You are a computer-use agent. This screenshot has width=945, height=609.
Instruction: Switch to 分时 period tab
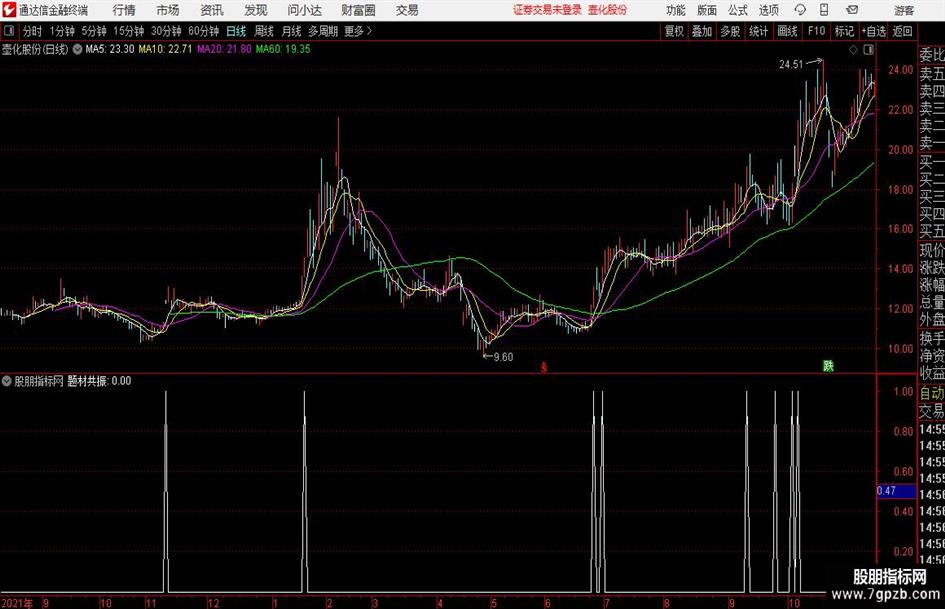(33, 31)
